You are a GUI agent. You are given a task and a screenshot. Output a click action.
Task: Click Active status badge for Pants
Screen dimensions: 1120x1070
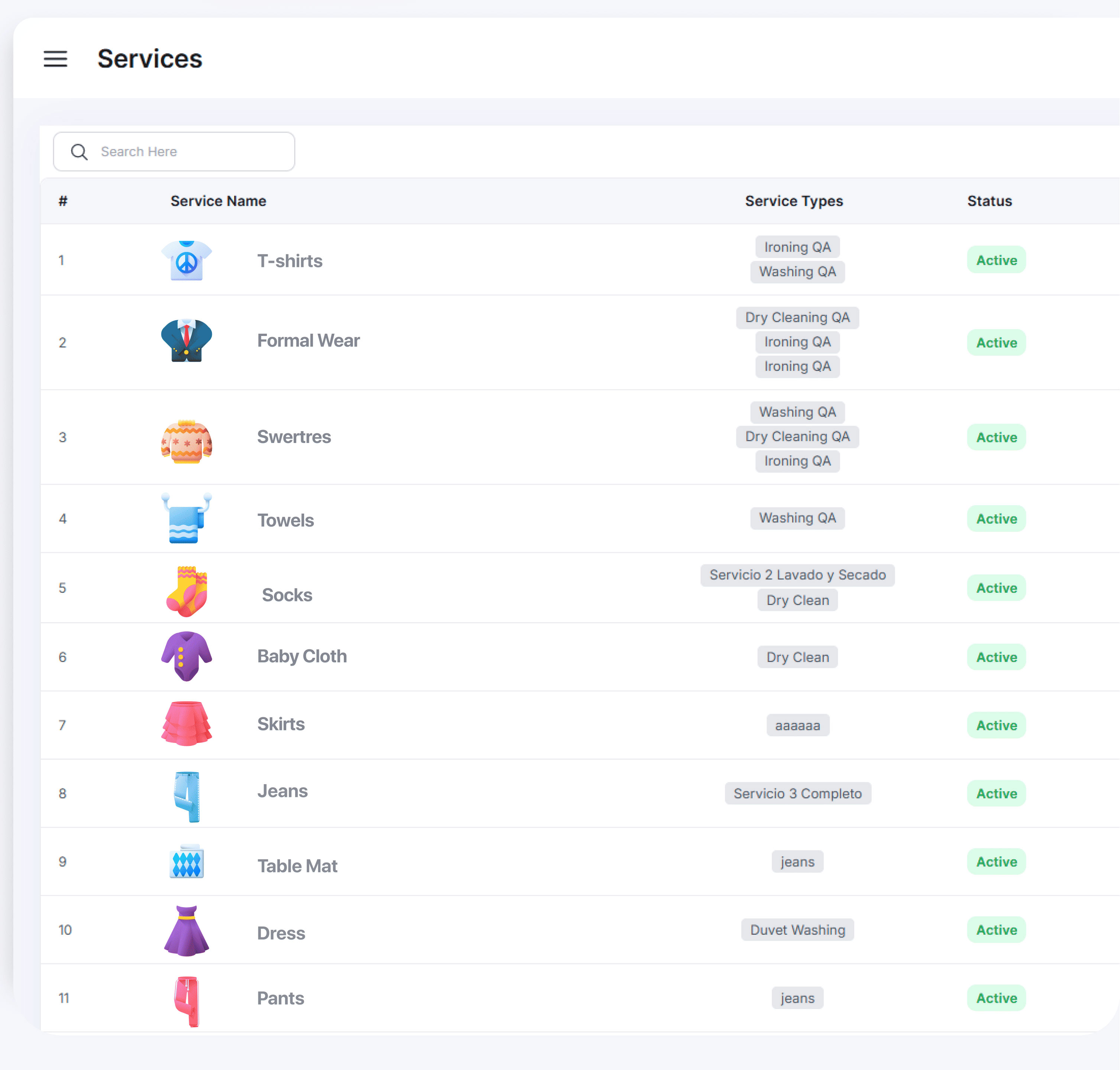[x=996, y=998]
